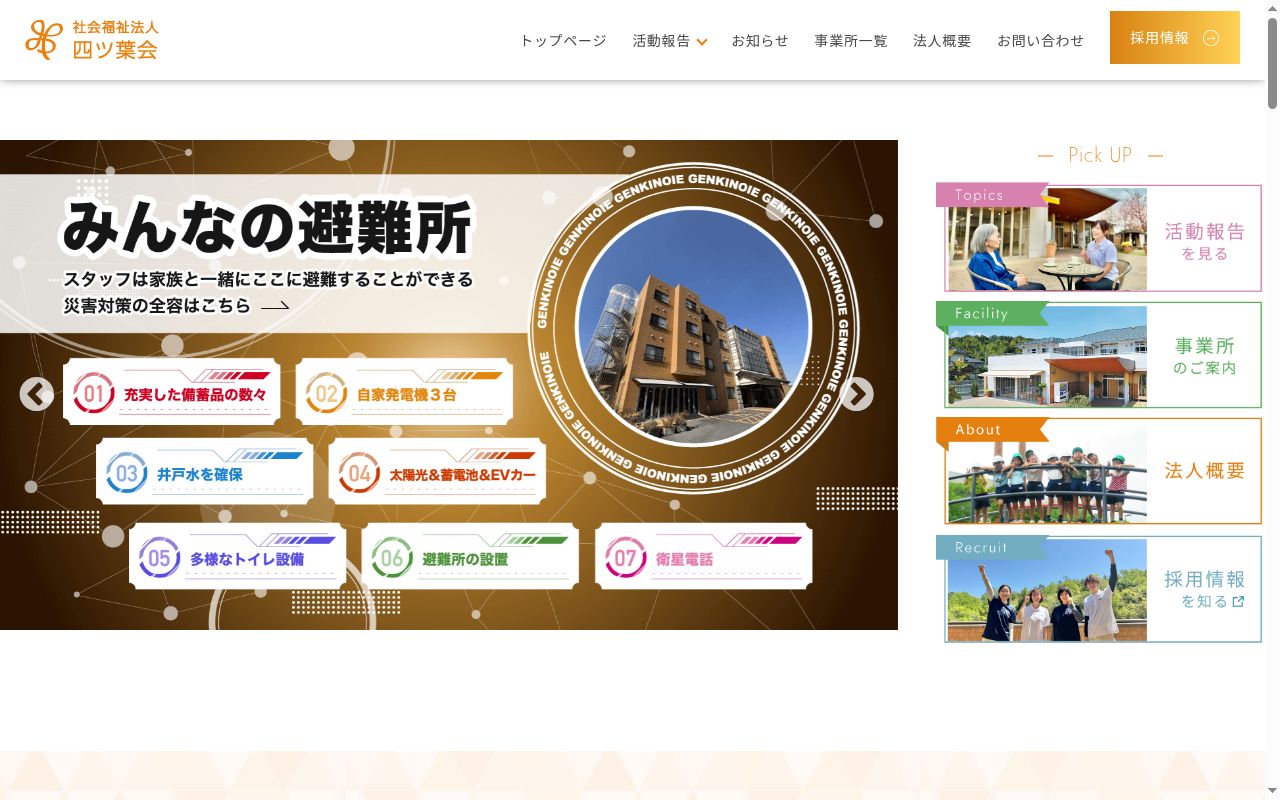The width and height of the screenshot is (1280, 800).
Task: Navigate to 事業所一覧 page
Action: tap(851, 41)
